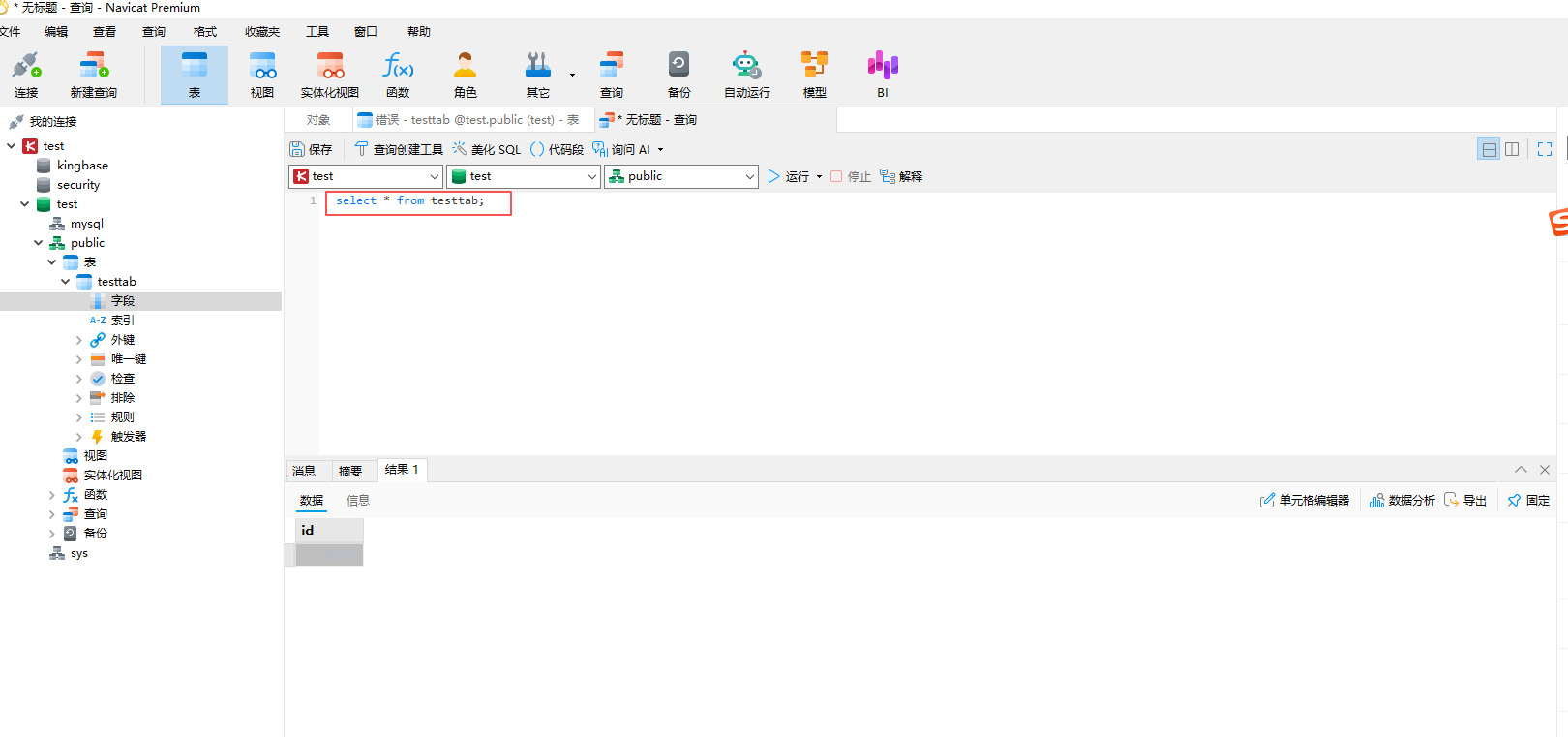The image size is (1568, 737).
Task: Open the 工具 menu
Action: [x=317, y=32]
